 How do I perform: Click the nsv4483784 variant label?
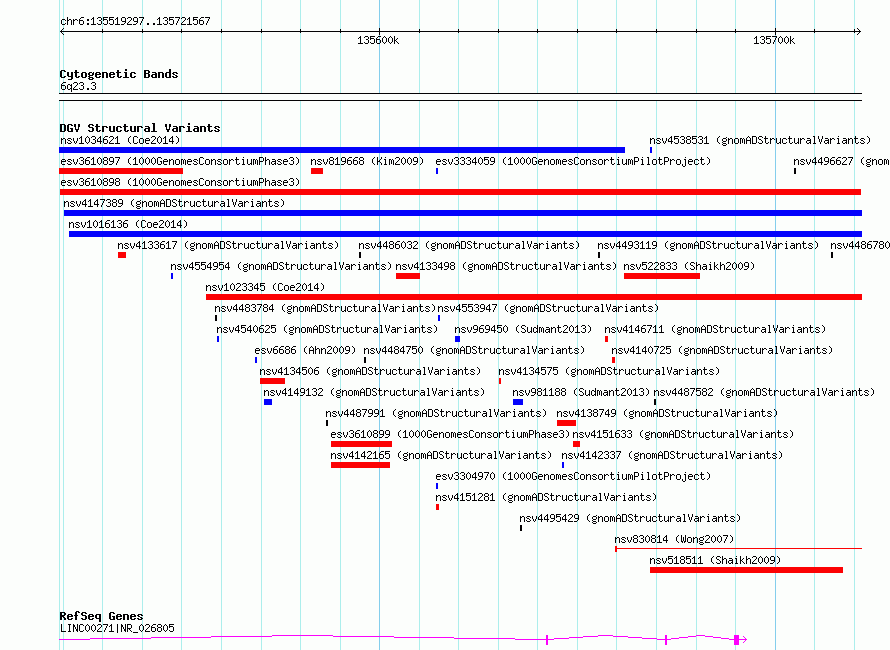[x=325, y=308]
